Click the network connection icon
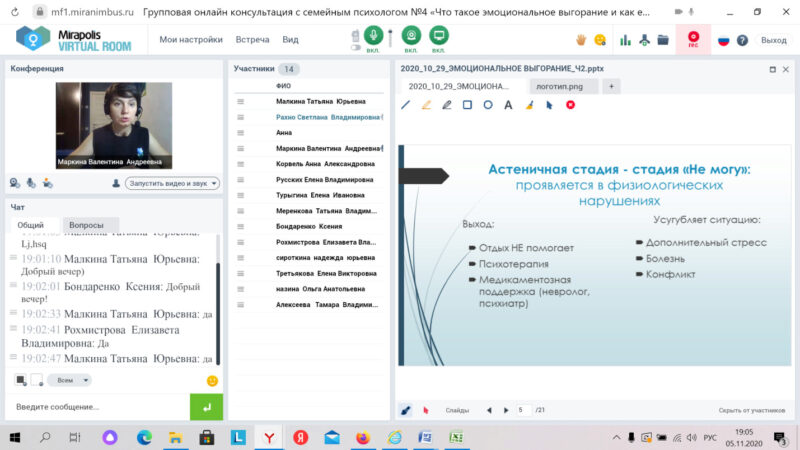 [644, 40]
